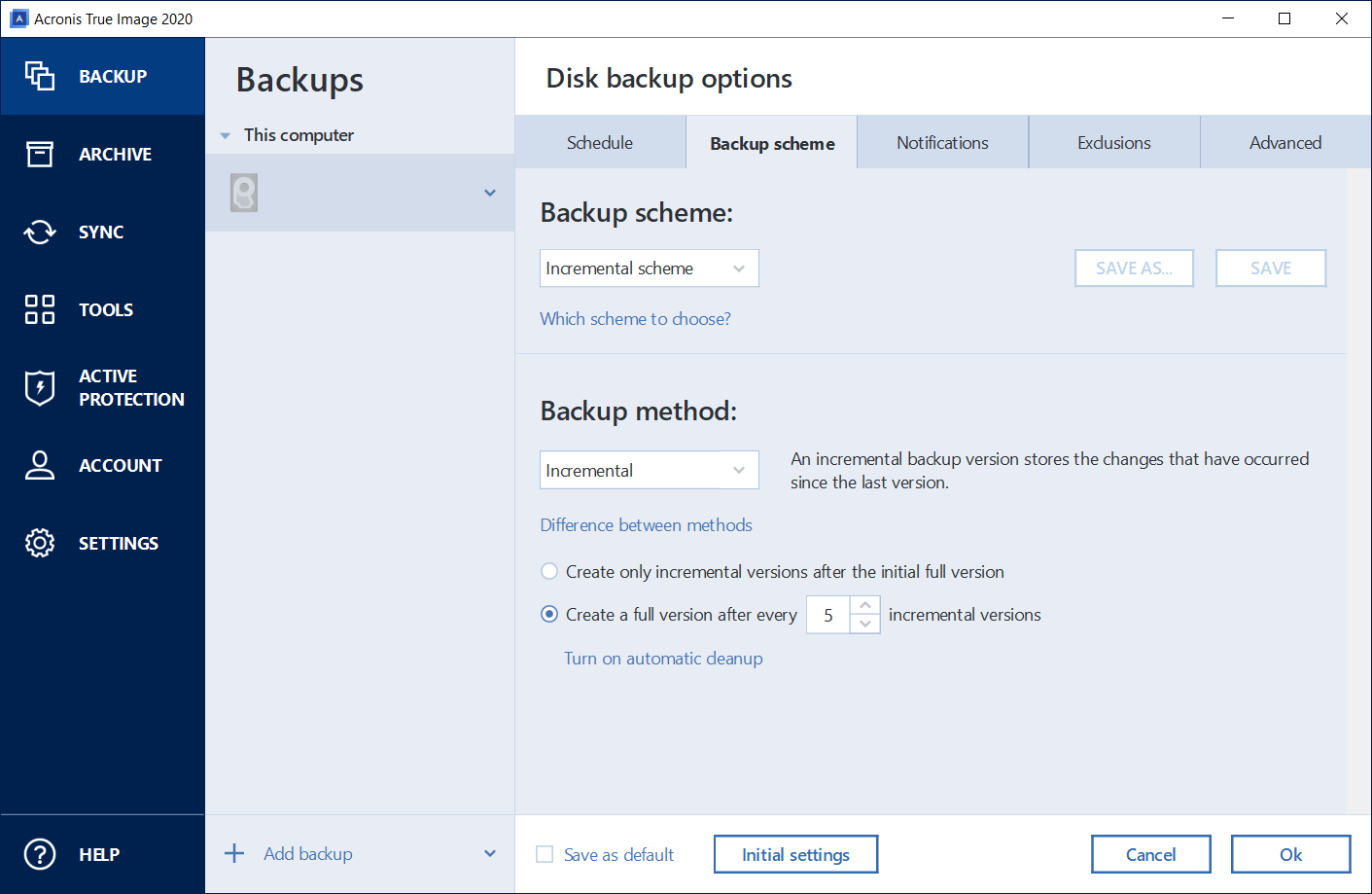Switch to the Backup scheme tab
The width and height of the screenshot is (1372, 894).
pos(772,142)
